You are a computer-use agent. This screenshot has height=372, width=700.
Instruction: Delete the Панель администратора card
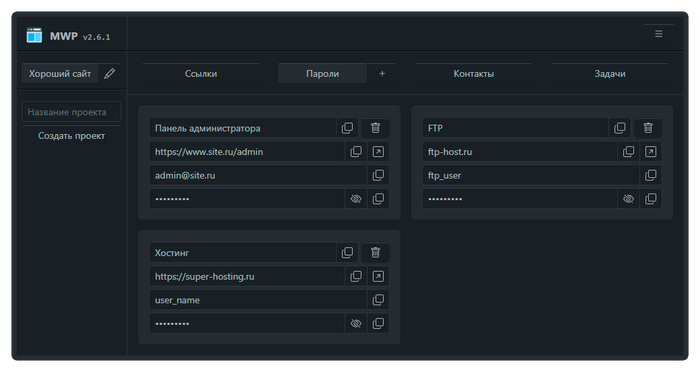click(375, 128)
